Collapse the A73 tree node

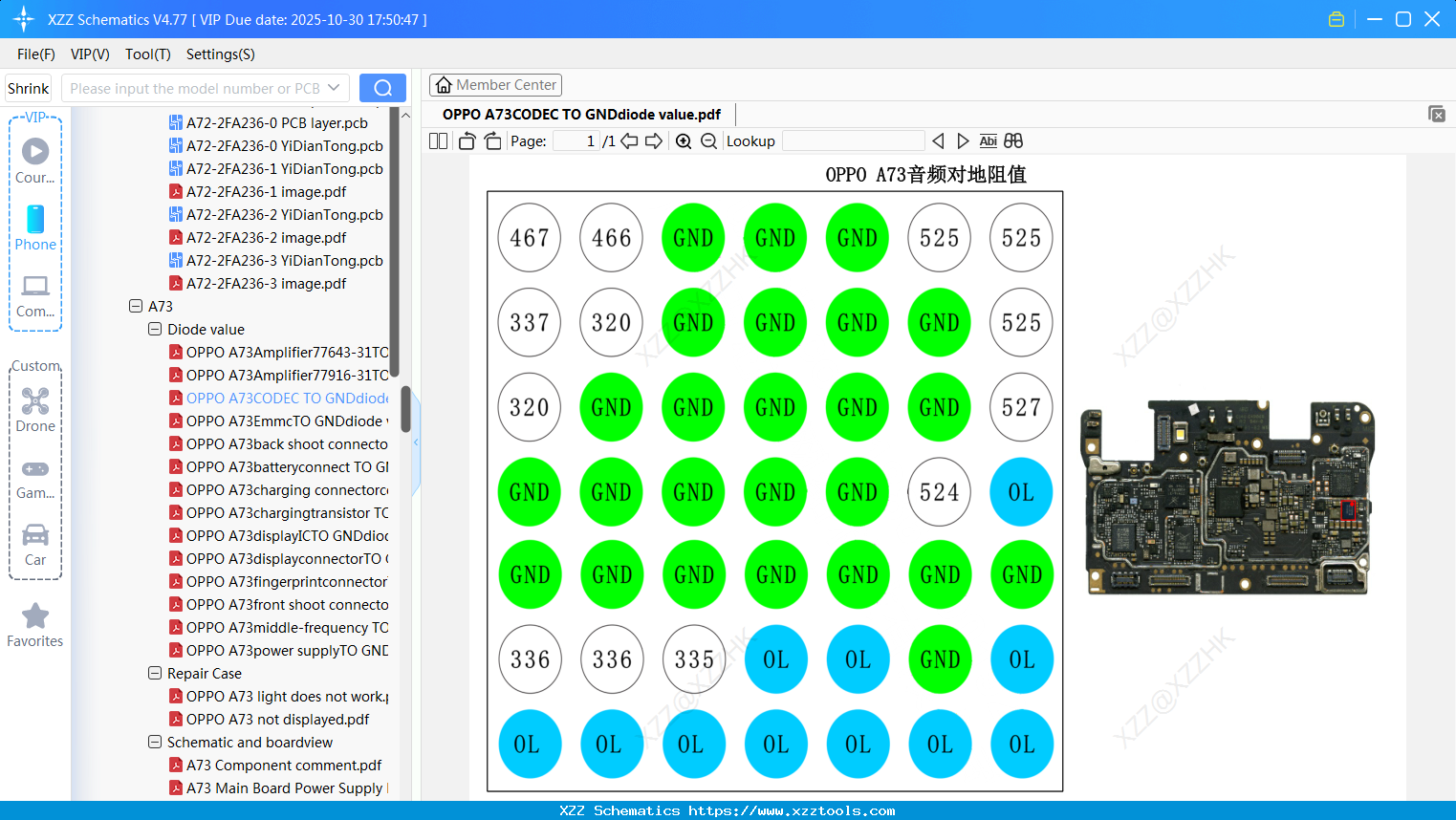tap(136, 306)
